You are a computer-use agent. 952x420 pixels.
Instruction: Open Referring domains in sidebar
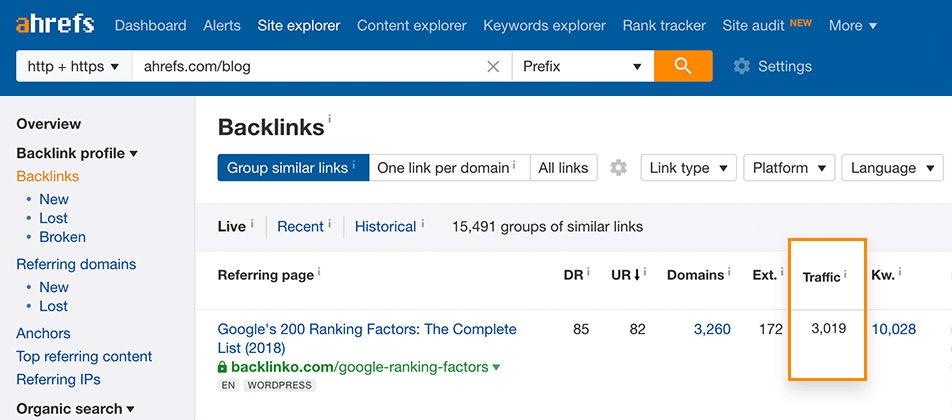tap(76, 264)
